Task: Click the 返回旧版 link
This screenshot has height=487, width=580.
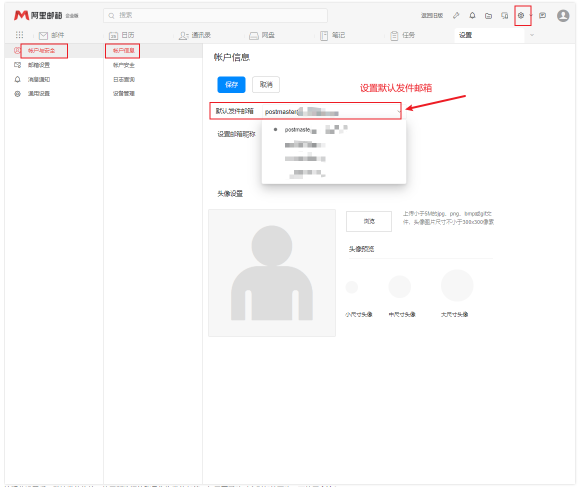Action: [432, 16]
